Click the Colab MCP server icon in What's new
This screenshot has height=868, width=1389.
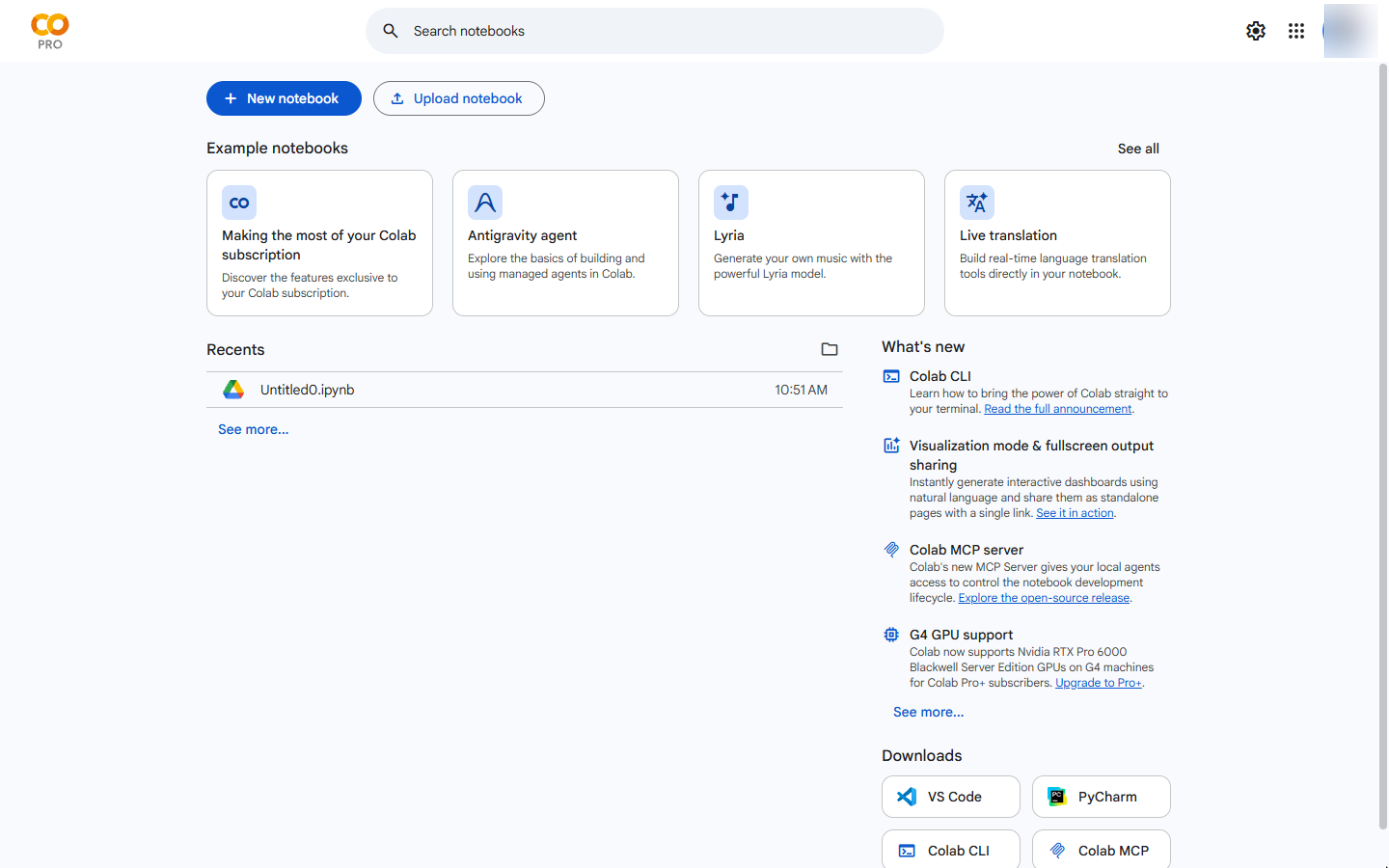pyautogui.click(x=891, y=550)
